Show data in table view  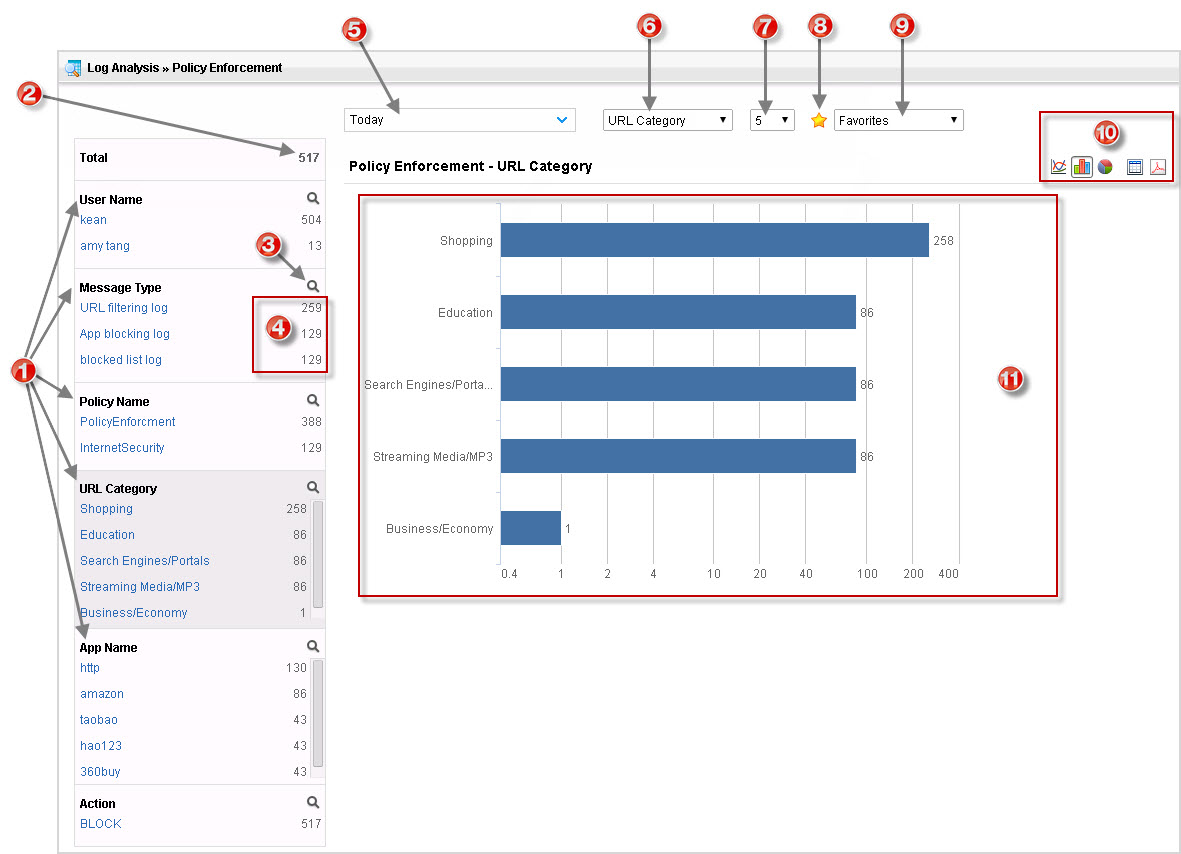click(x=1134, y=167)
